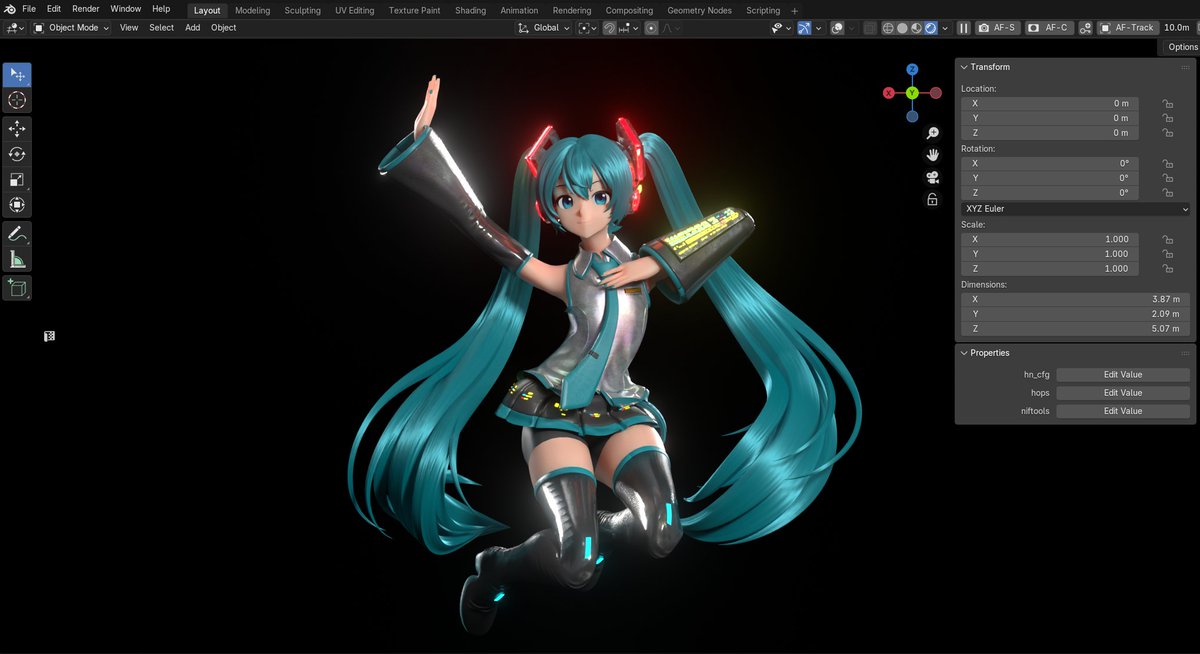Switch to the Geometry Nodes workspace tab

[x=699, y=10]
